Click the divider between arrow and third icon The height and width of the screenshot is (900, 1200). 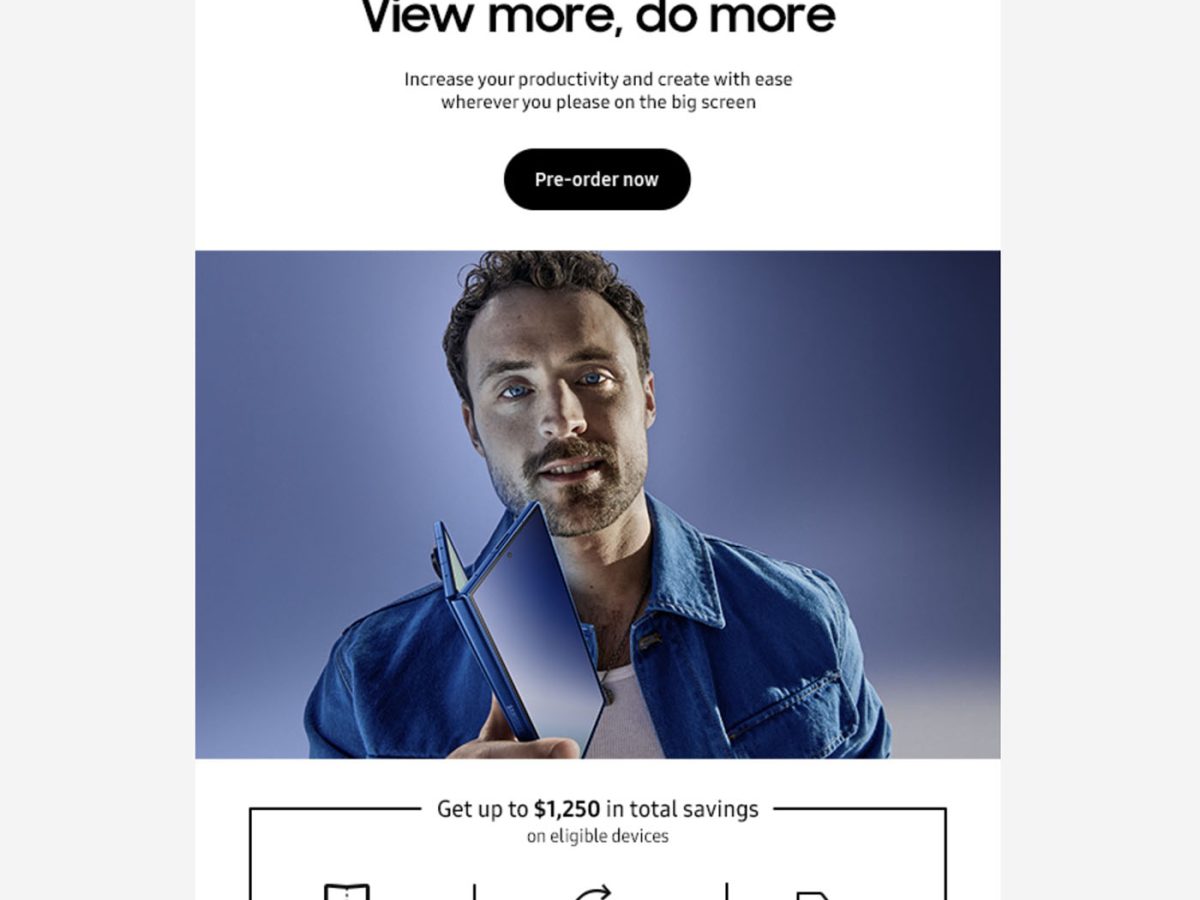click(727, 891)
